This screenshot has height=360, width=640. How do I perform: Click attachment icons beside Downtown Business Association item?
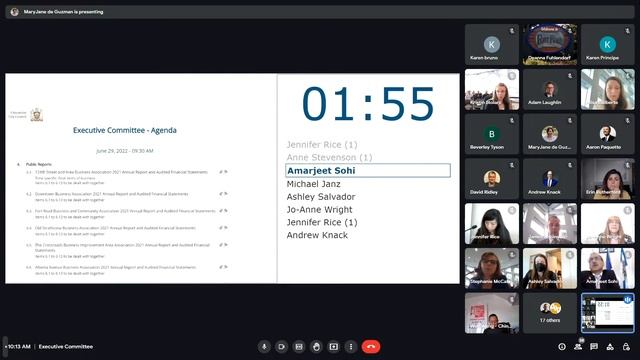point(223,194)
